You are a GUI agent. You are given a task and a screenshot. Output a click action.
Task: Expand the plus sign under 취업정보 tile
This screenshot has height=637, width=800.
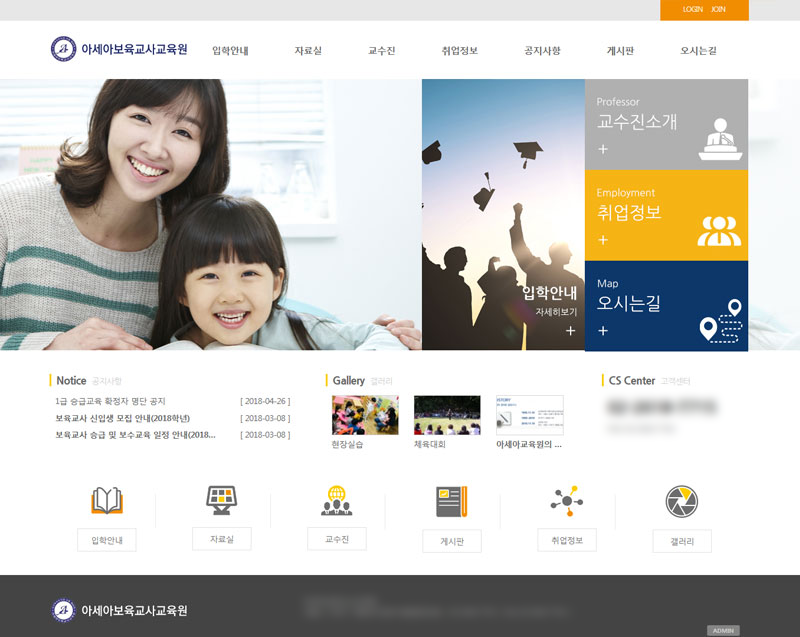603,240
